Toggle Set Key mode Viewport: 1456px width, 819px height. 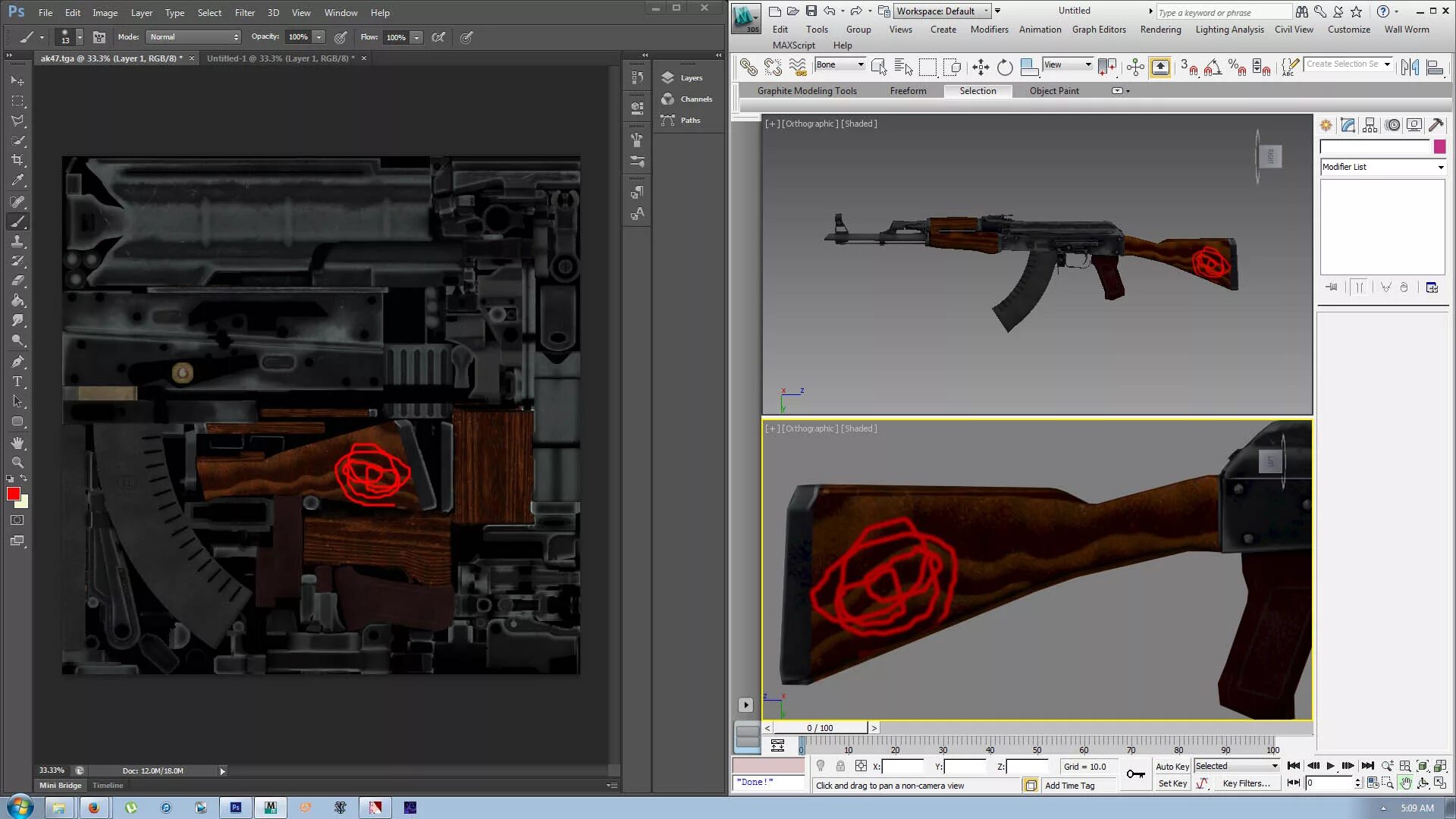coord(1172,783)
